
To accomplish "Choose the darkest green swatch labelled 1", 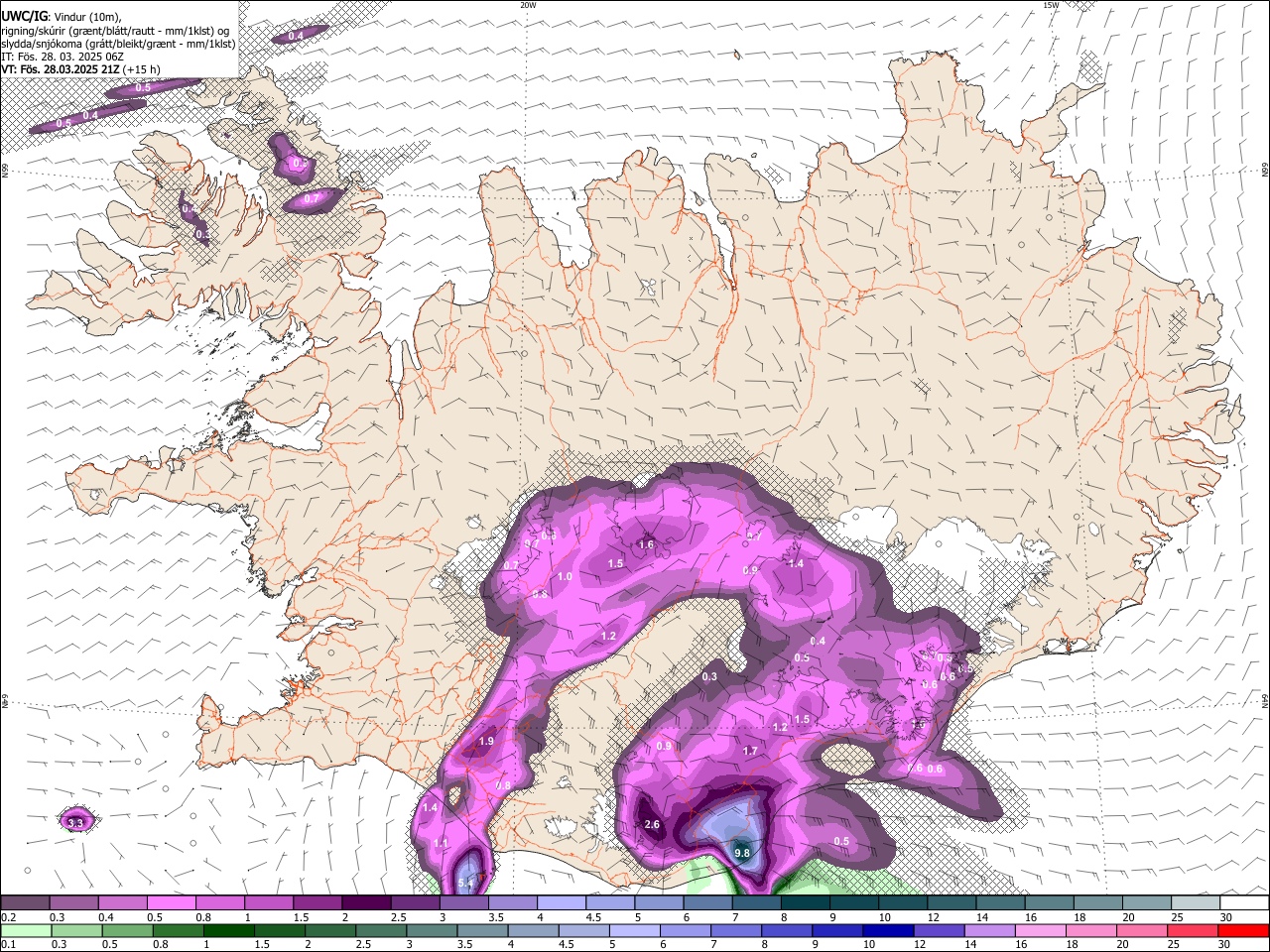I will tap(227, 930).
